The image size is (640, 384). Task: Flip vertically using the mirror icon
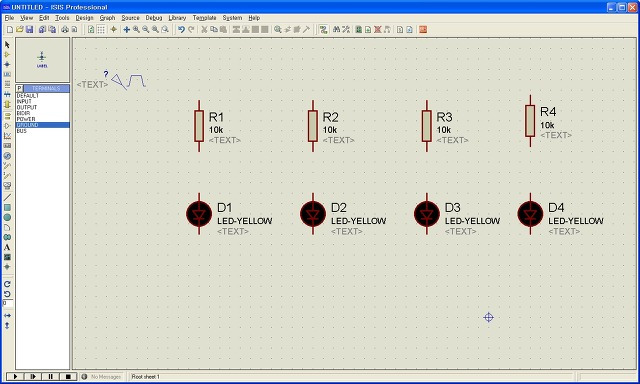[x=7, y=326]
